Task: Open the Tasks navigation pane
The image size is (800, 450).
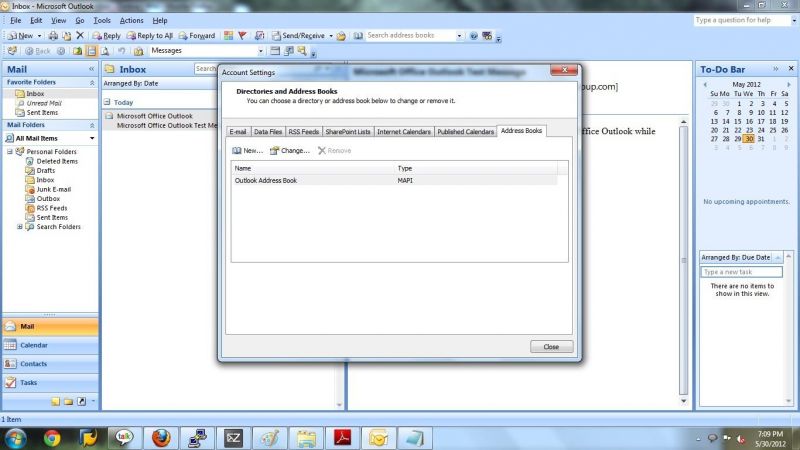Action: coord(50,383)
